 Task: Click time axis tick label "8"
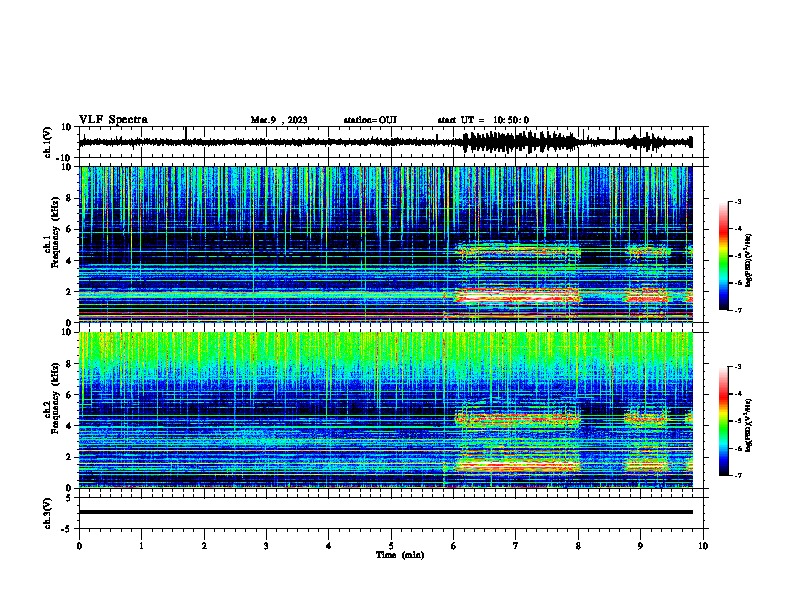coord(578,546)
